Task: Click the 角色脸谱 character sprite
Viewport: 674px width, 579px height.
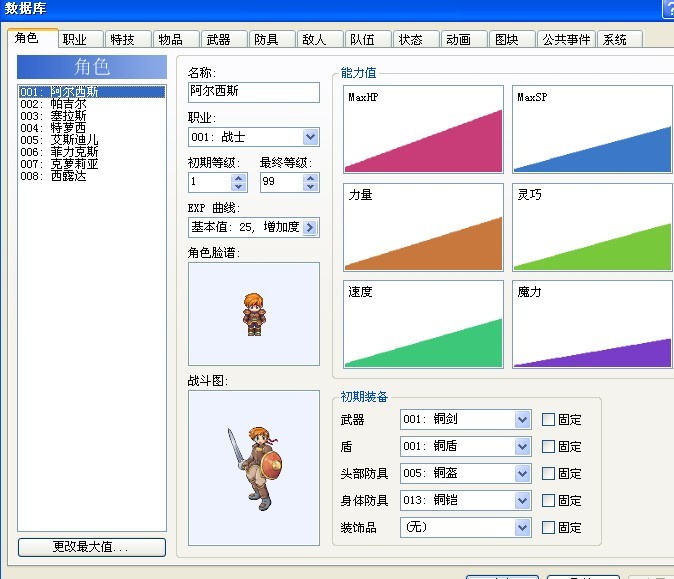Action: point(254,314)
